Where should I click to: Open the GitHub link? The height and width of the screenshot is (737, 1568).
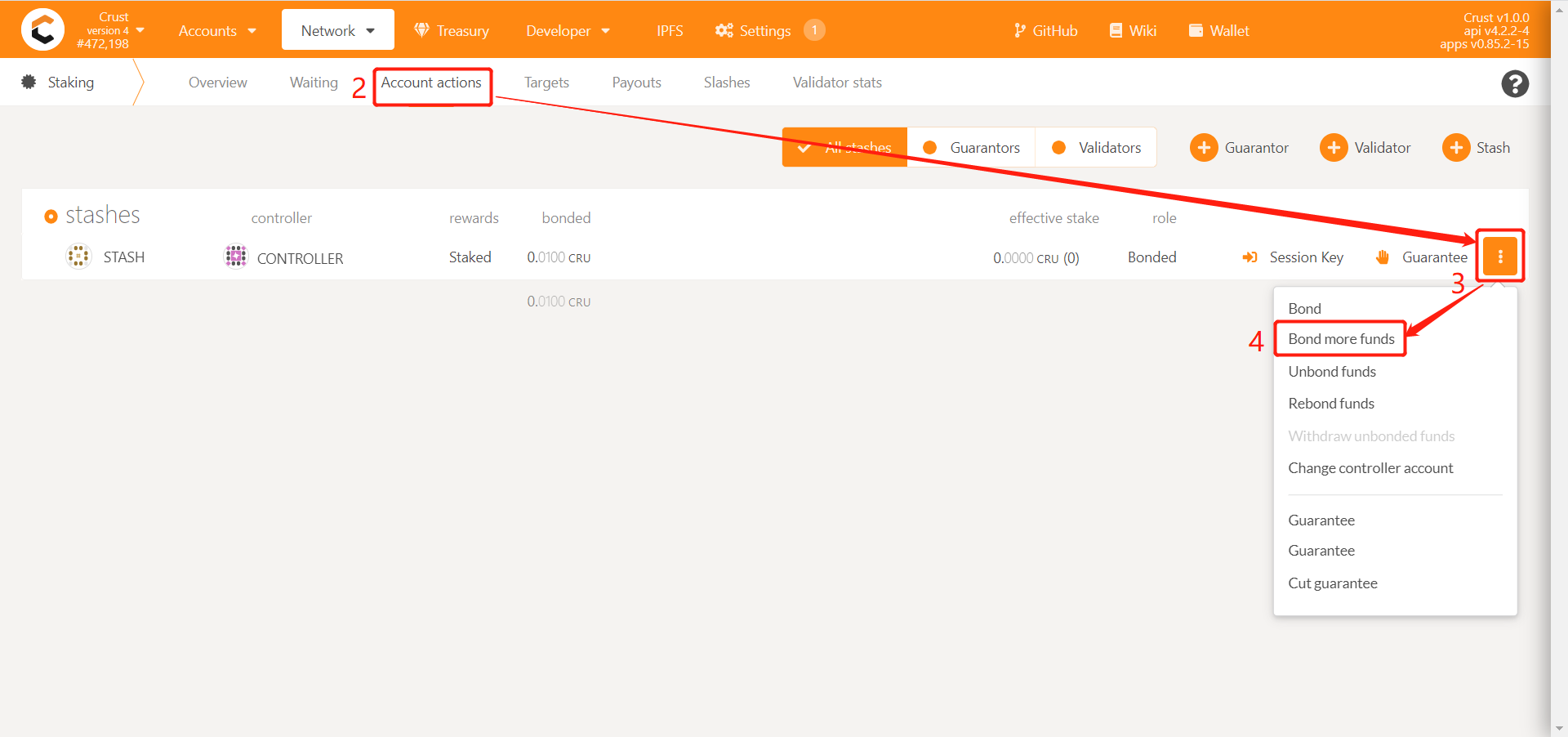click(1045, 30)
